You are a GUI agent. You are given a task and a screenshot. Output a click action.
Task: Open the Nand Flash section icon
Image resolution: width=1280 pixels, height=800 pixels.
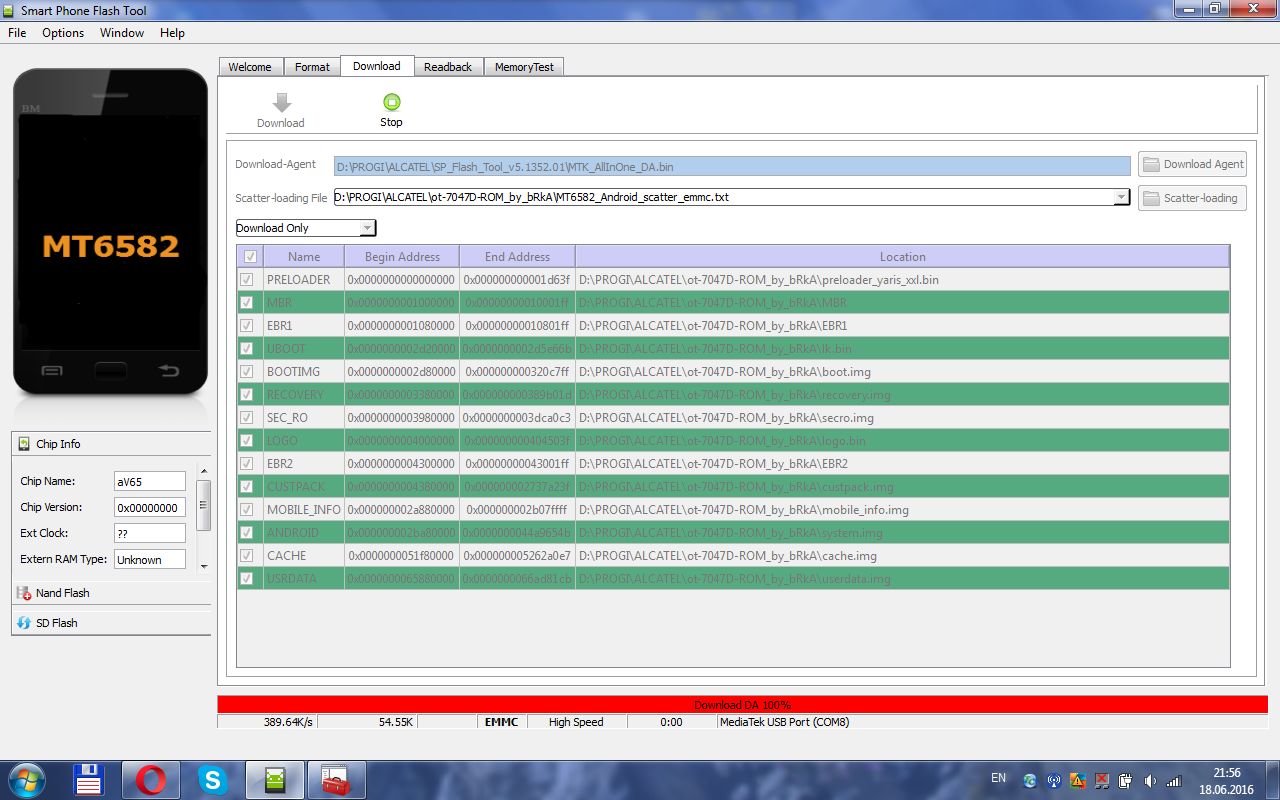click(x=24, y=593)
